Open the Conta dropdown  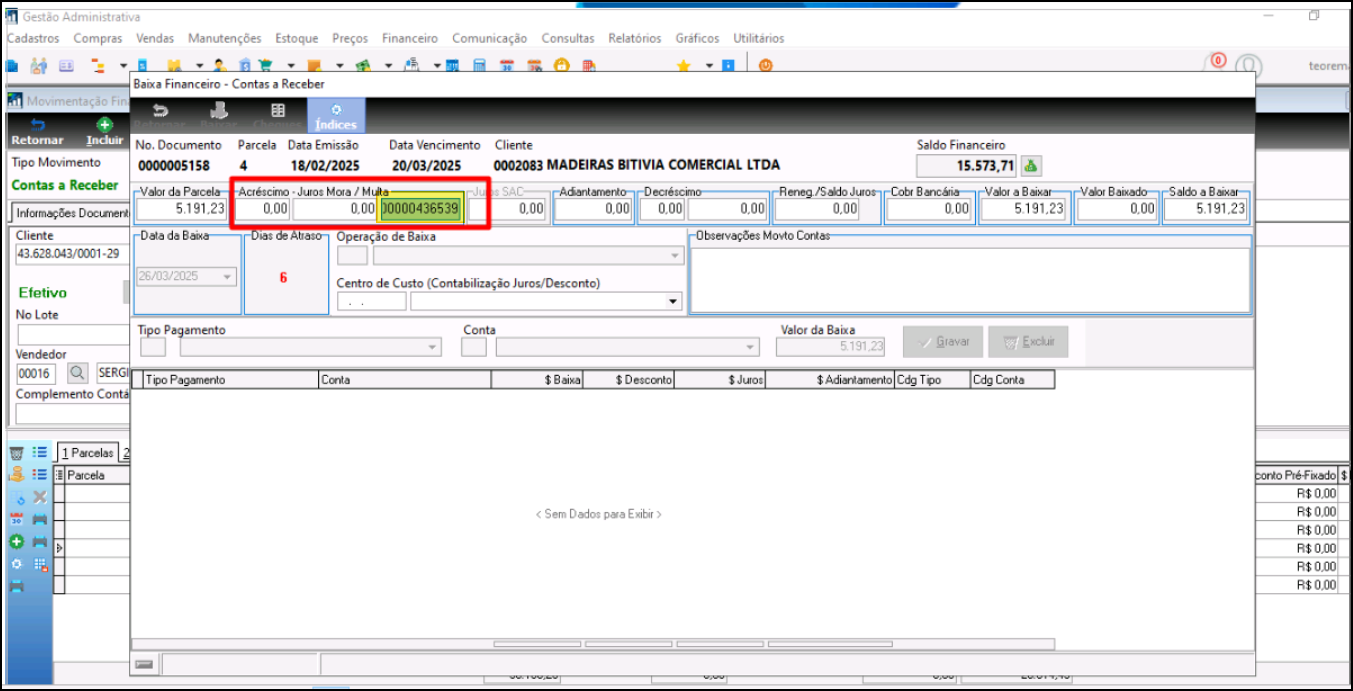[x=750, y=347]
